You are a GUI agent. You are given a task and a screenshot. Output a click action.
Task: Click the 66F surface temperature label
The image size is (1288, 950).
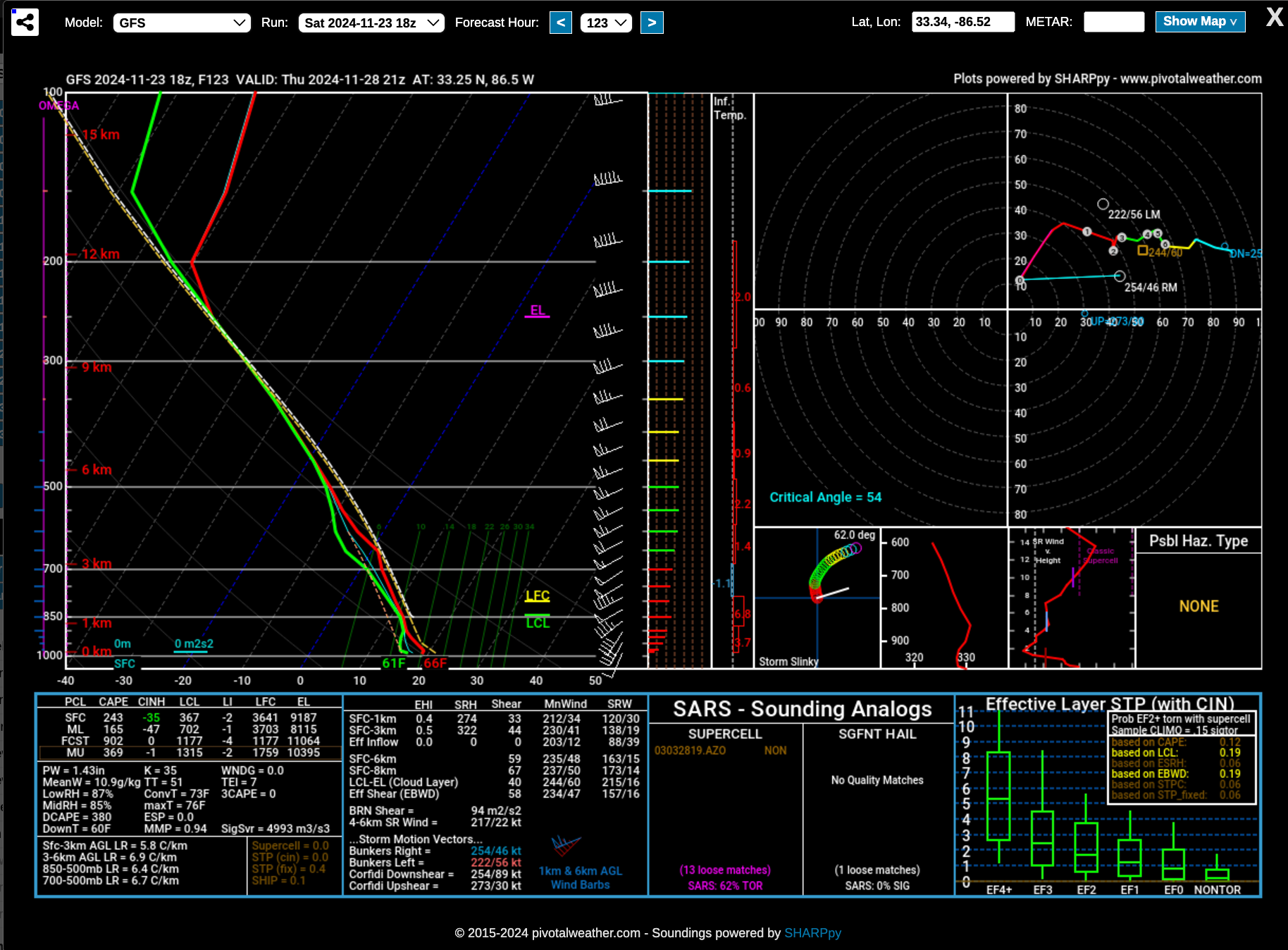435,663
